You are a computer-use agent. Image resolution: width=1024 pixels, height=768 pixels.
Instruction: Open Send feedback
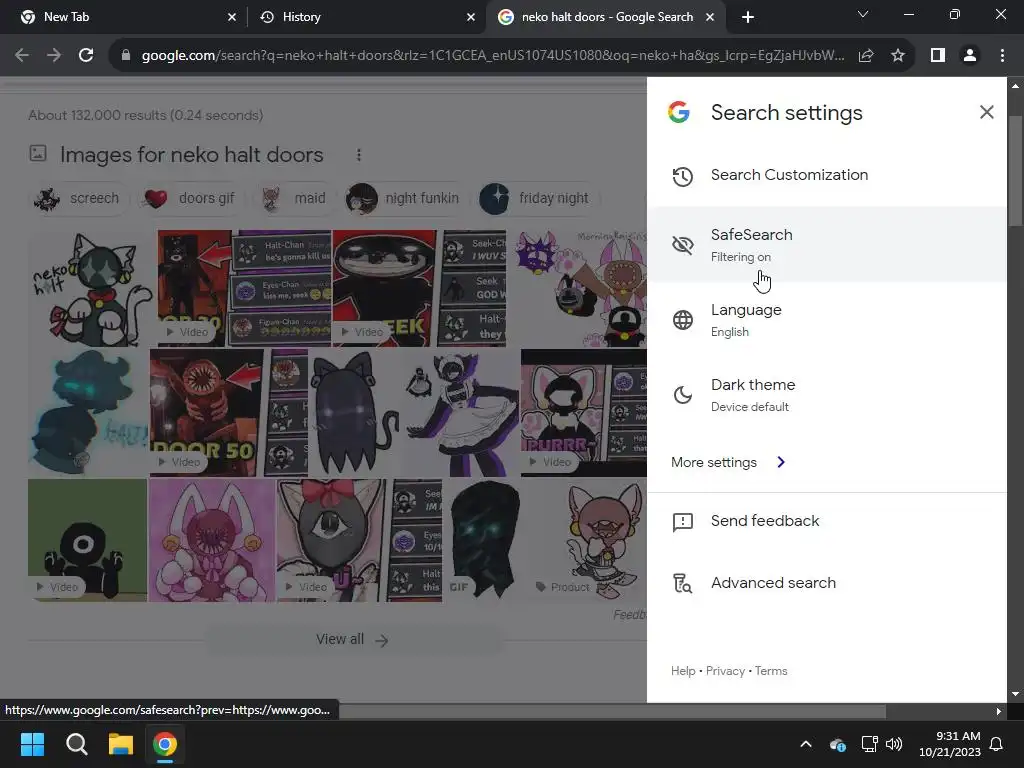tap(827, 521)
